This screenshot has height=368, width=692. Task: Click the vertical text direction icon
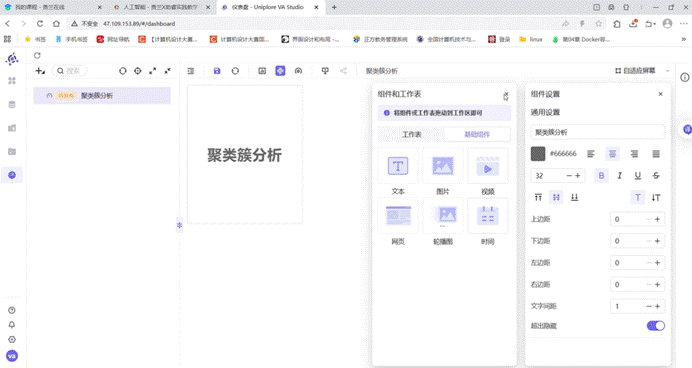coord(656,197)
